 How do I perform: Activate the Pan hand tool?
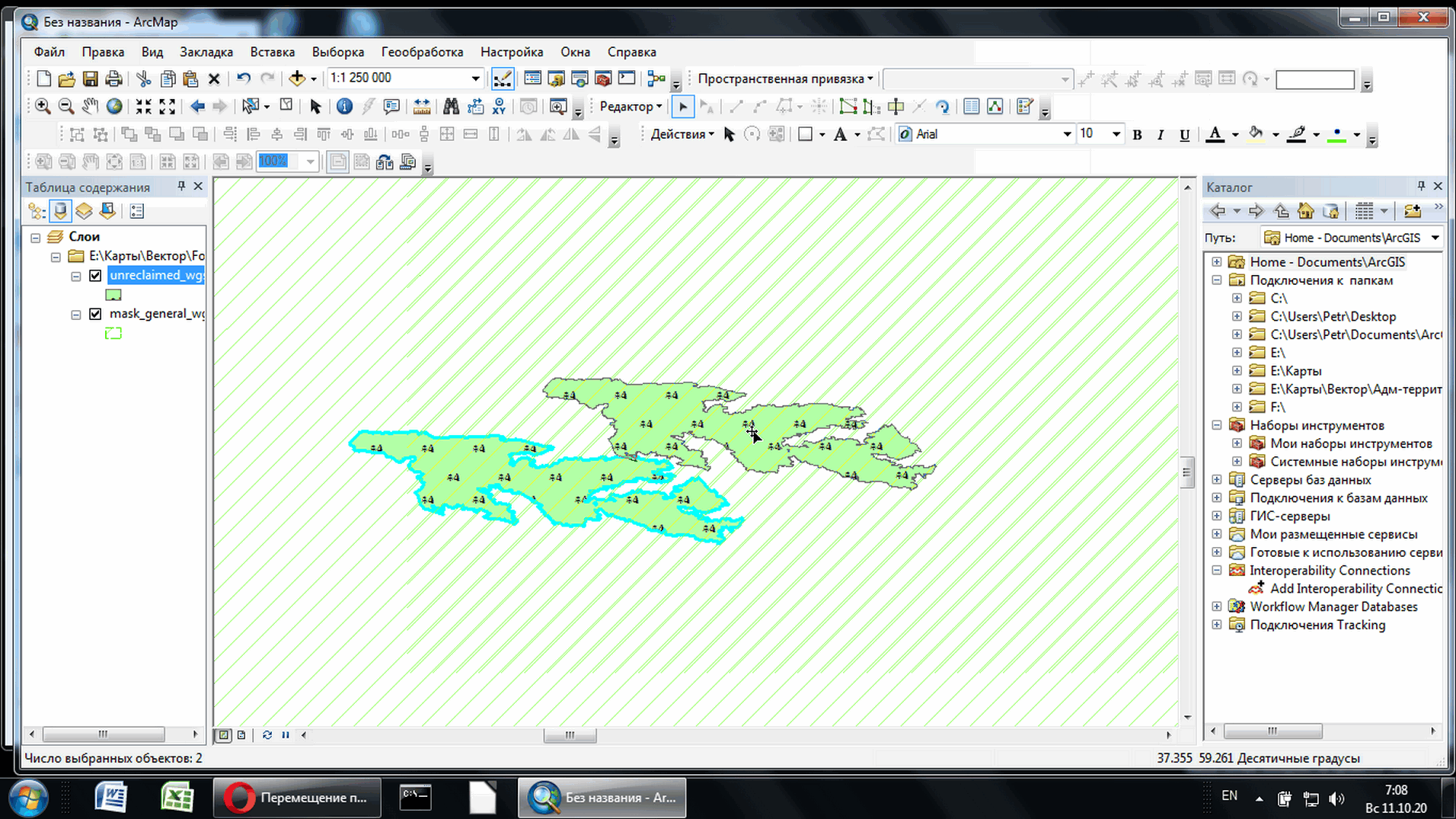coord(90,107)
